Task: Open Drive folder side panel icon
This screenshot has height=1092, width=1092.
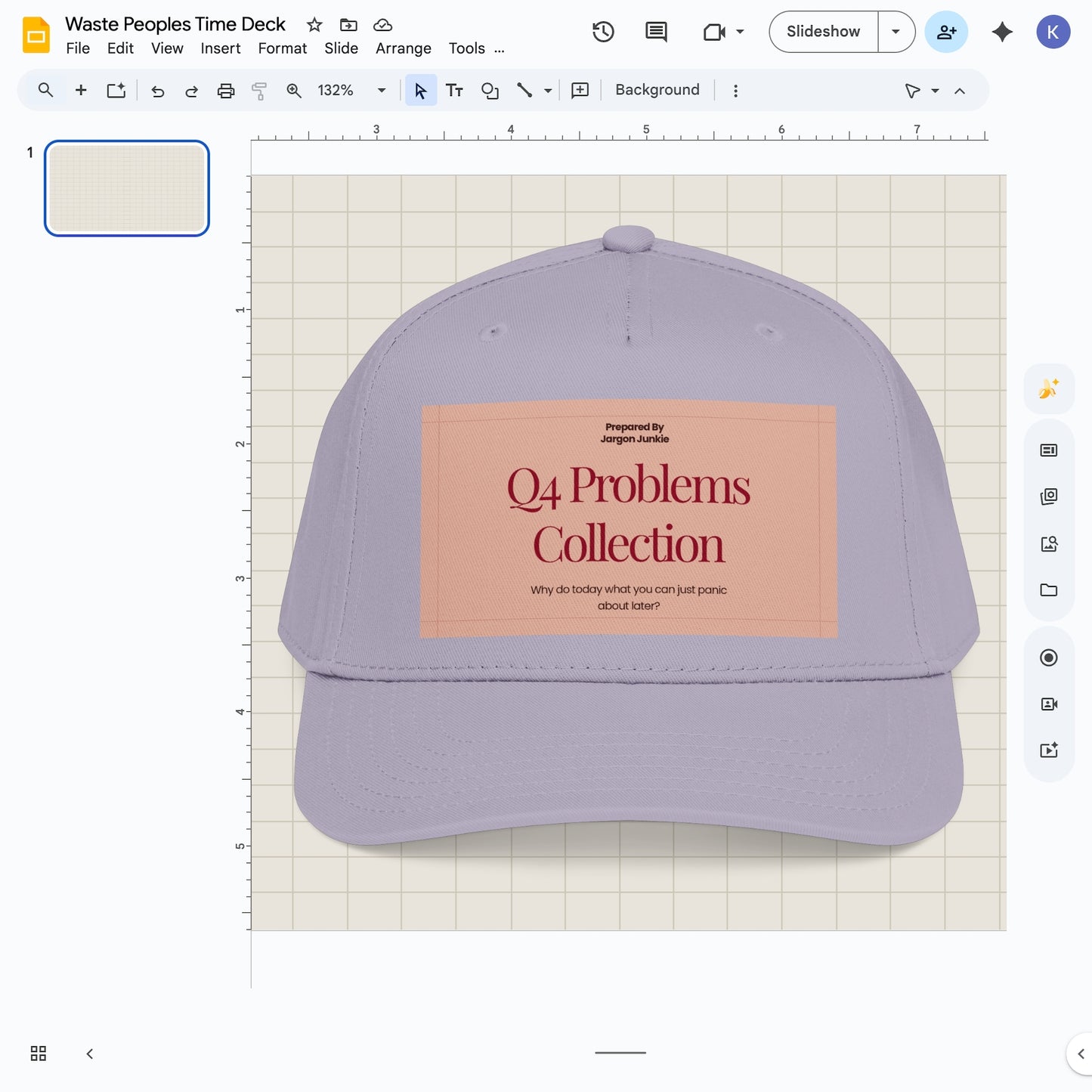Action: pyautogui.click(x=1049, y=589)
